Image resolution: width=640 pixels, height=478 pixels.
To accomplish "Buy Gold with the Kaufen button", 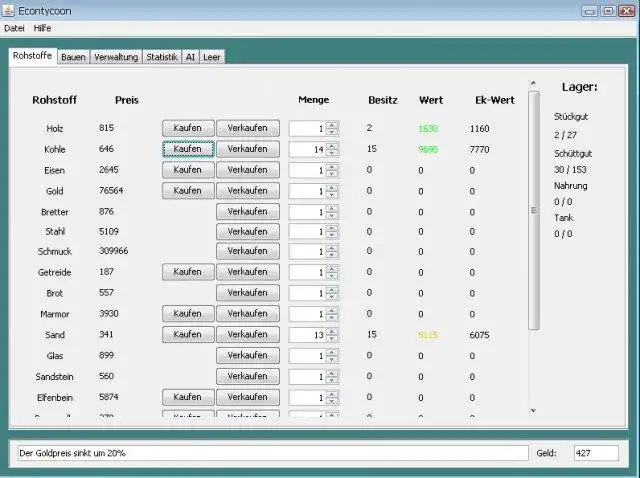I will [x=188, y=191].
